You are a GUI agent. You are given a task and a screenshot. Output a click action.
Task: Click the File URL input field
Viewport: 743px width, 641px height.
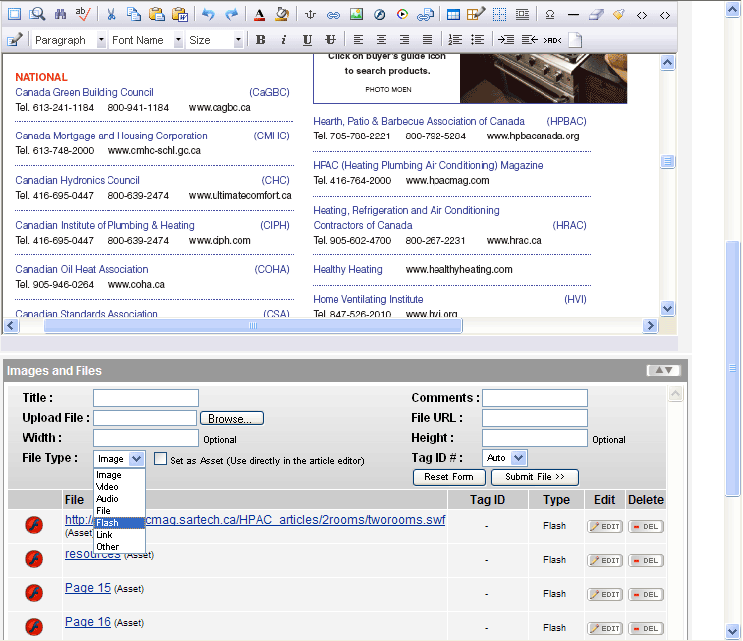pos(535,418)
